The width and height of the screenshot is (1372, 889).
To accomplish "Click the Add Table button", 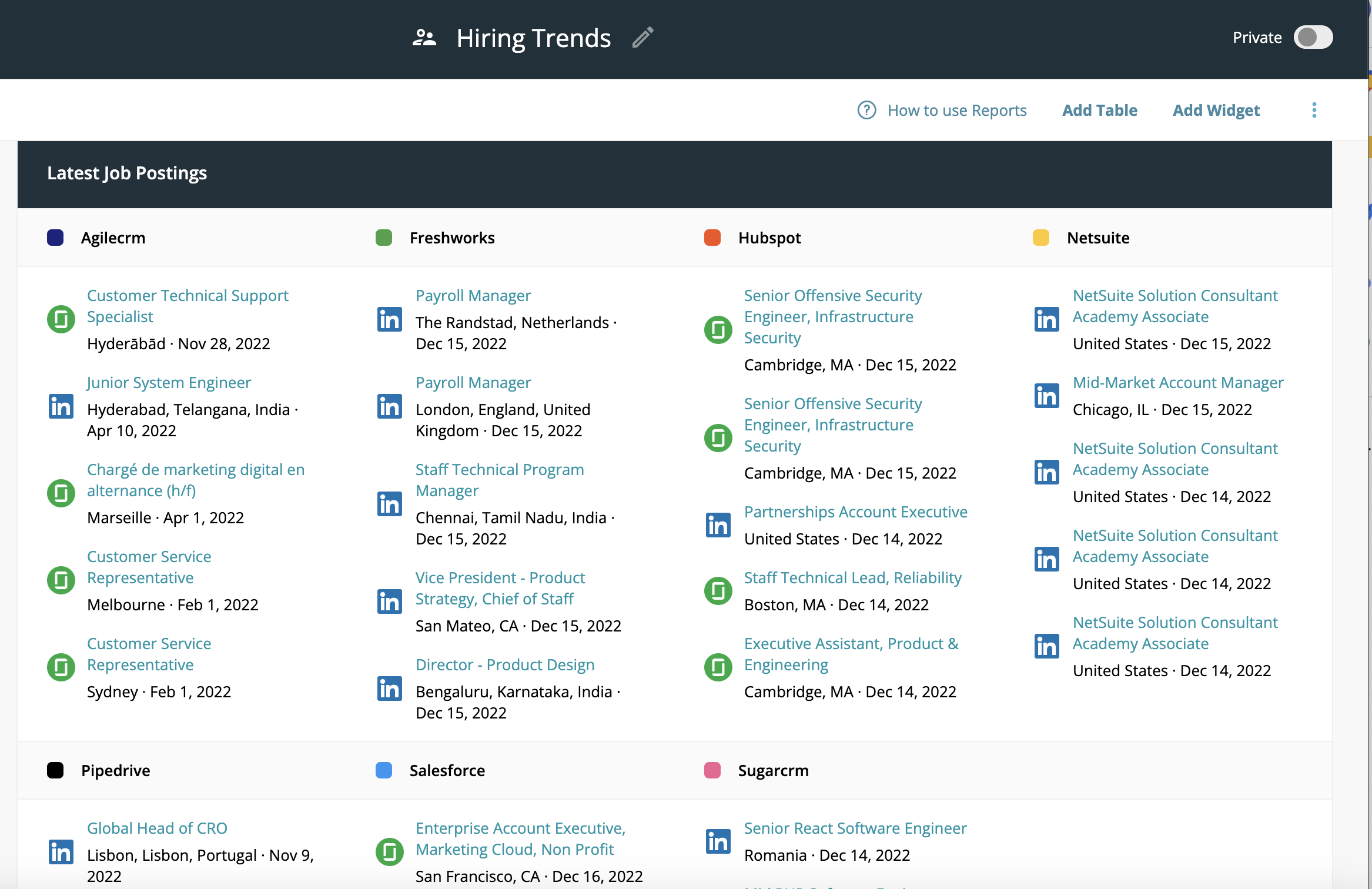I will (x=1099, y=110).
